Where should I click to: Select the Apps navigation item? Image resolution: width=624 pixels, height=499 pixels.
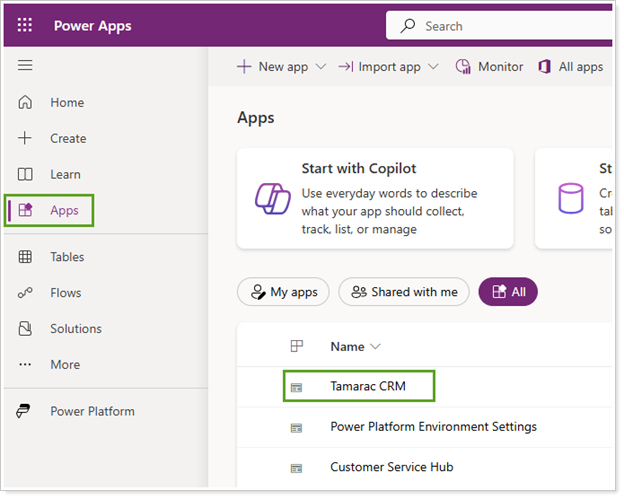[x=64, y=210]
